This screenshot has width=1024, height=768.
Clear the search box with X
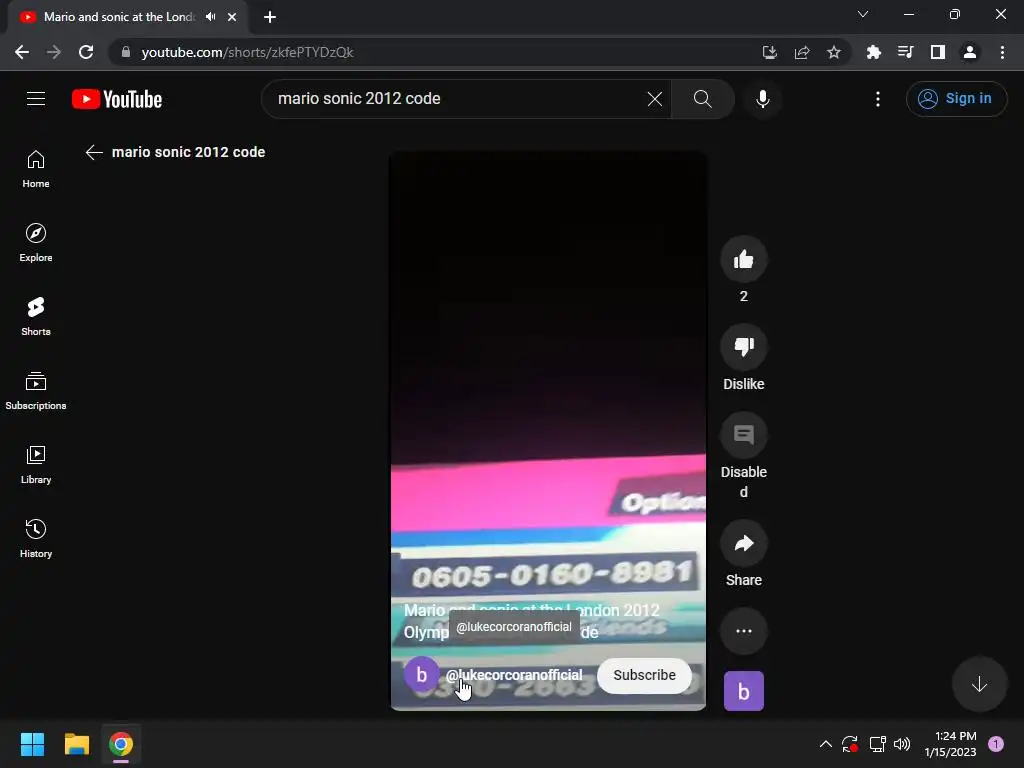[x=654, y=99]
